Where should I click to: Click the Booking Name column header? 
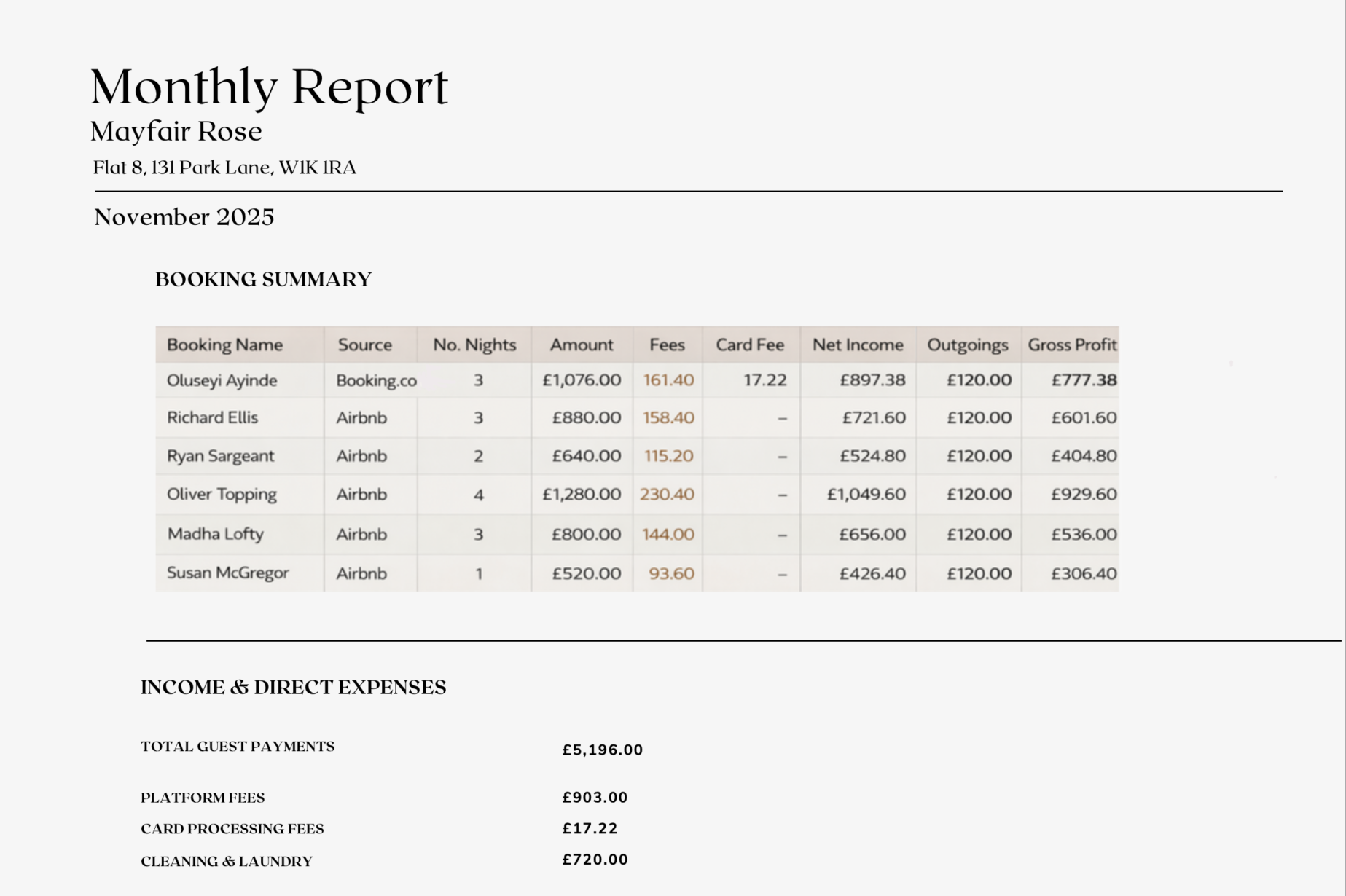pyautogui.click(x=224, y=345)
